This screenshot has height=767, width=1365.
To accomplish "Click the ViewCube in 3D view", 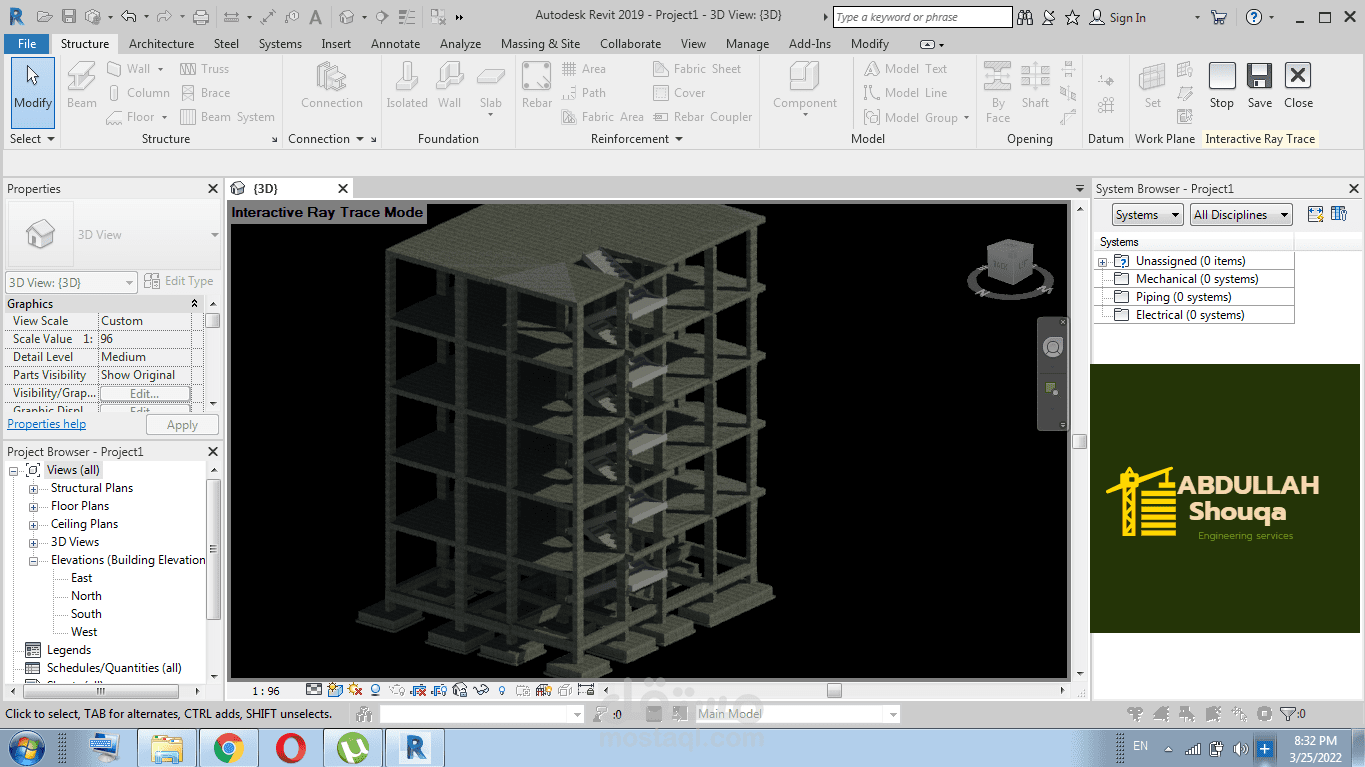I will point(1008,264).
